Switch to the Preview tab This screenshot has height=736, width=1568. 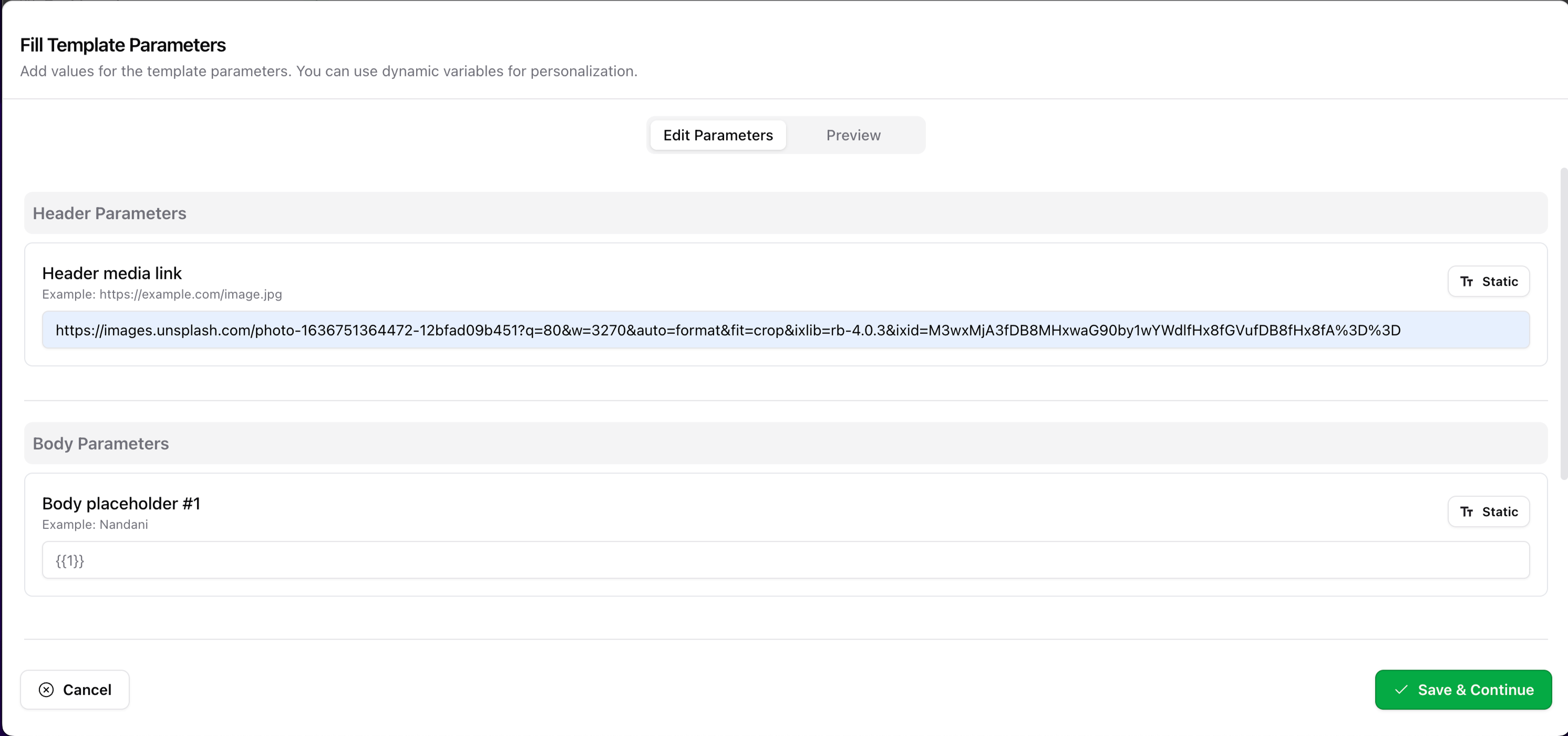pos(853,135)
